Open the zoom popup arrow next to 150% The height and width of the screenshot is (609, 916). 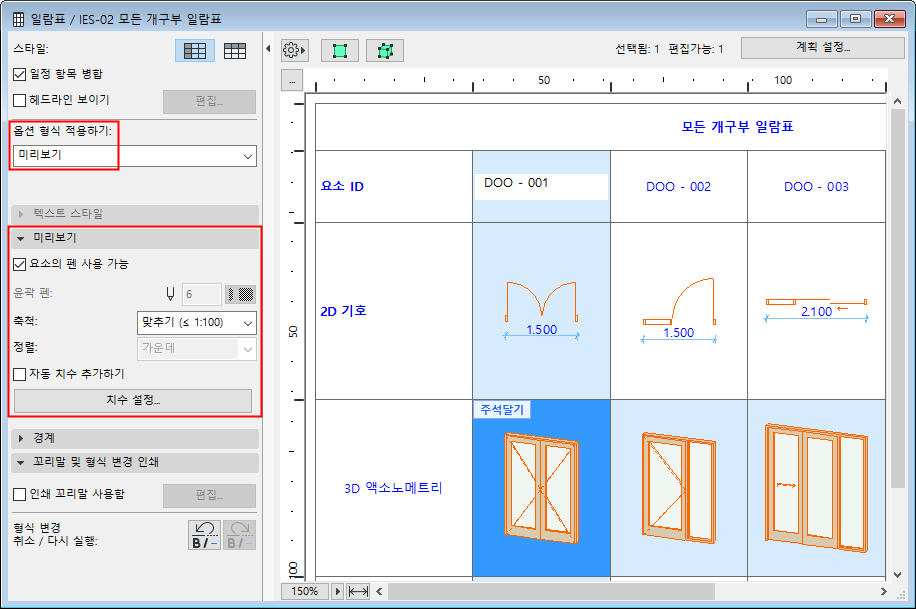(x=337, y=591)
